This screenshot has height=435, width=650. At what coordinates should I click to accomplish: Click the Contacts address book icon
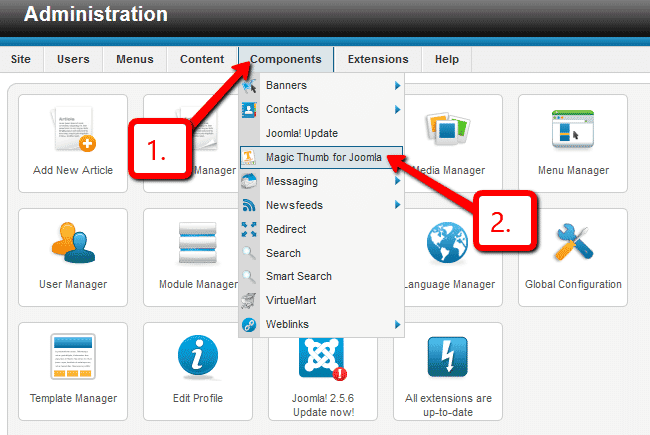[x=249, y=109]
